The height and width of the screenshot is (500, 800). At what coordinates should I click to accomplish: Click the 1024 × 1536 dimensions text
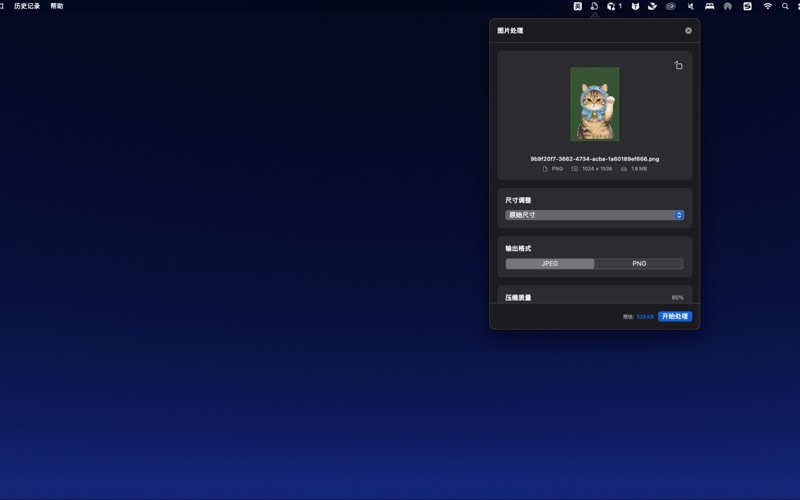point(596,169)
